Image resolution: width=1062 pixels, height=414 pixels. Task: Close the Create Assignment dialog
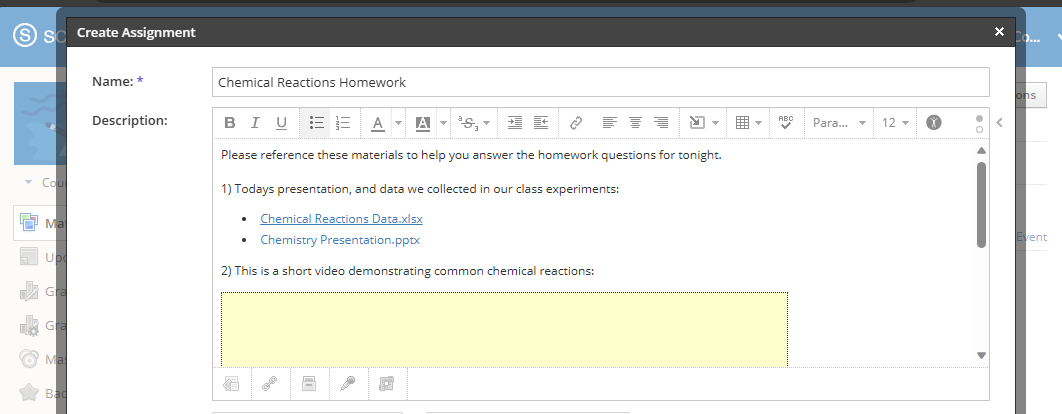tap(999, 32)
